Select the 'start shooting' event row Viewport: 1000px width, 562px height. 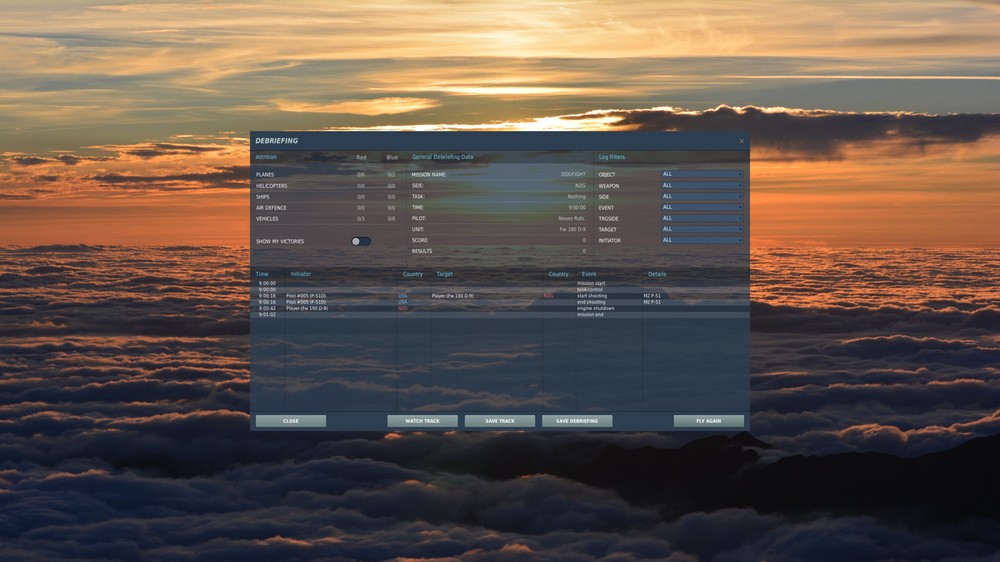500,296
